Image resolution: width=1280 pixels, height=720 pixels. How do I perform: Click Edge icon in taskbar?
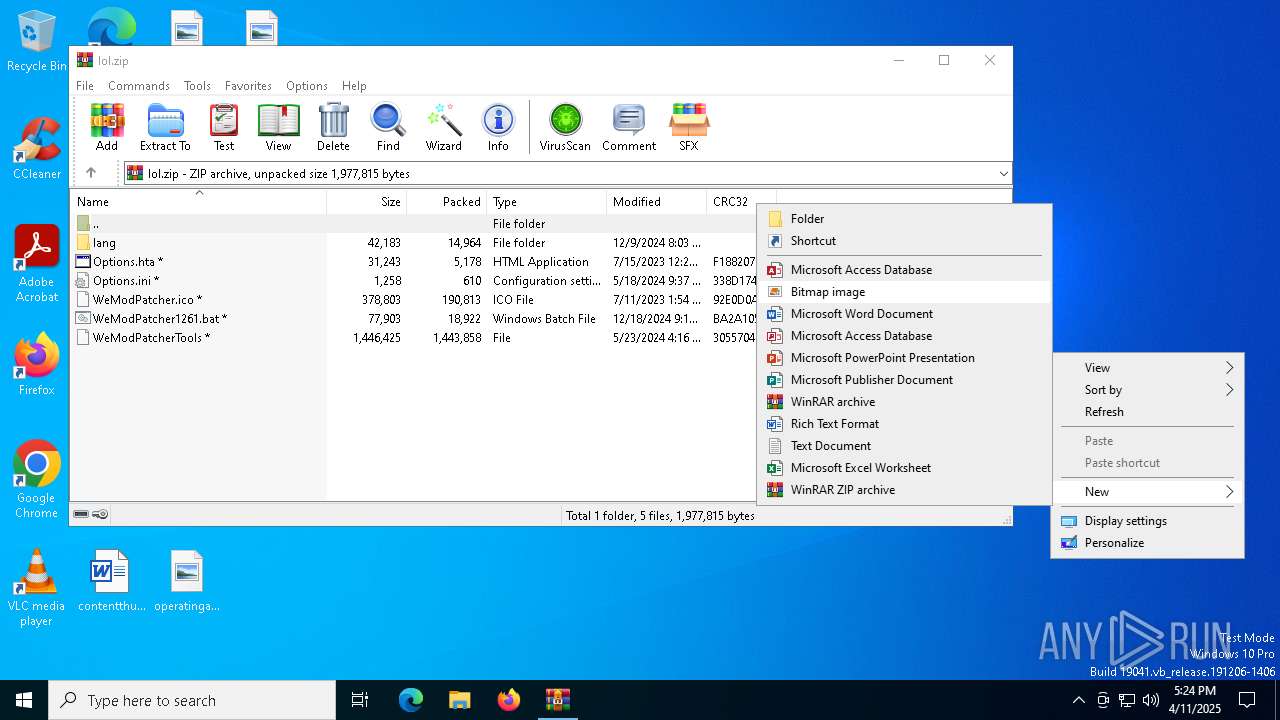click(411, 700)
